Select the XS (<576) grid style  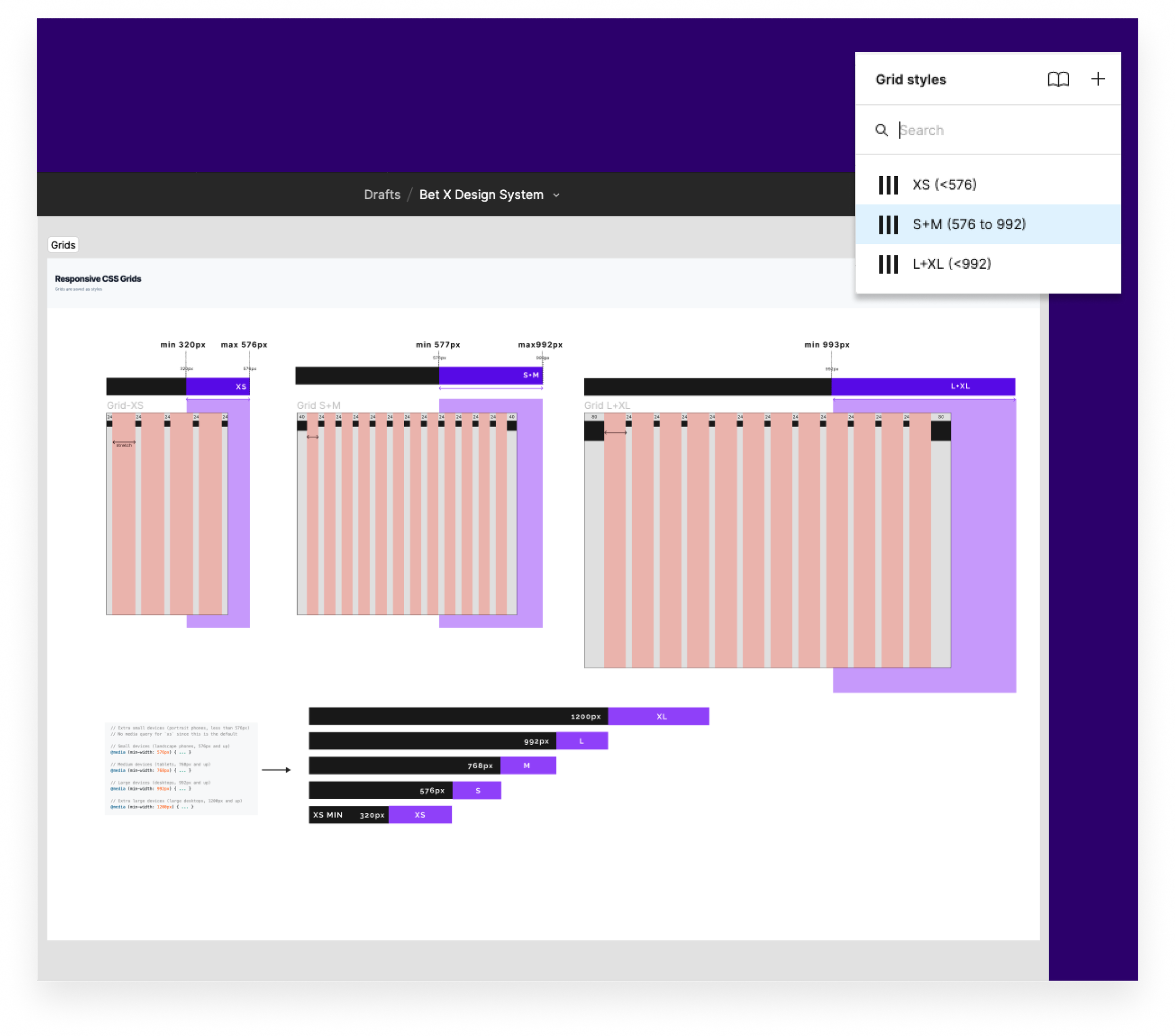click(944, 185)
